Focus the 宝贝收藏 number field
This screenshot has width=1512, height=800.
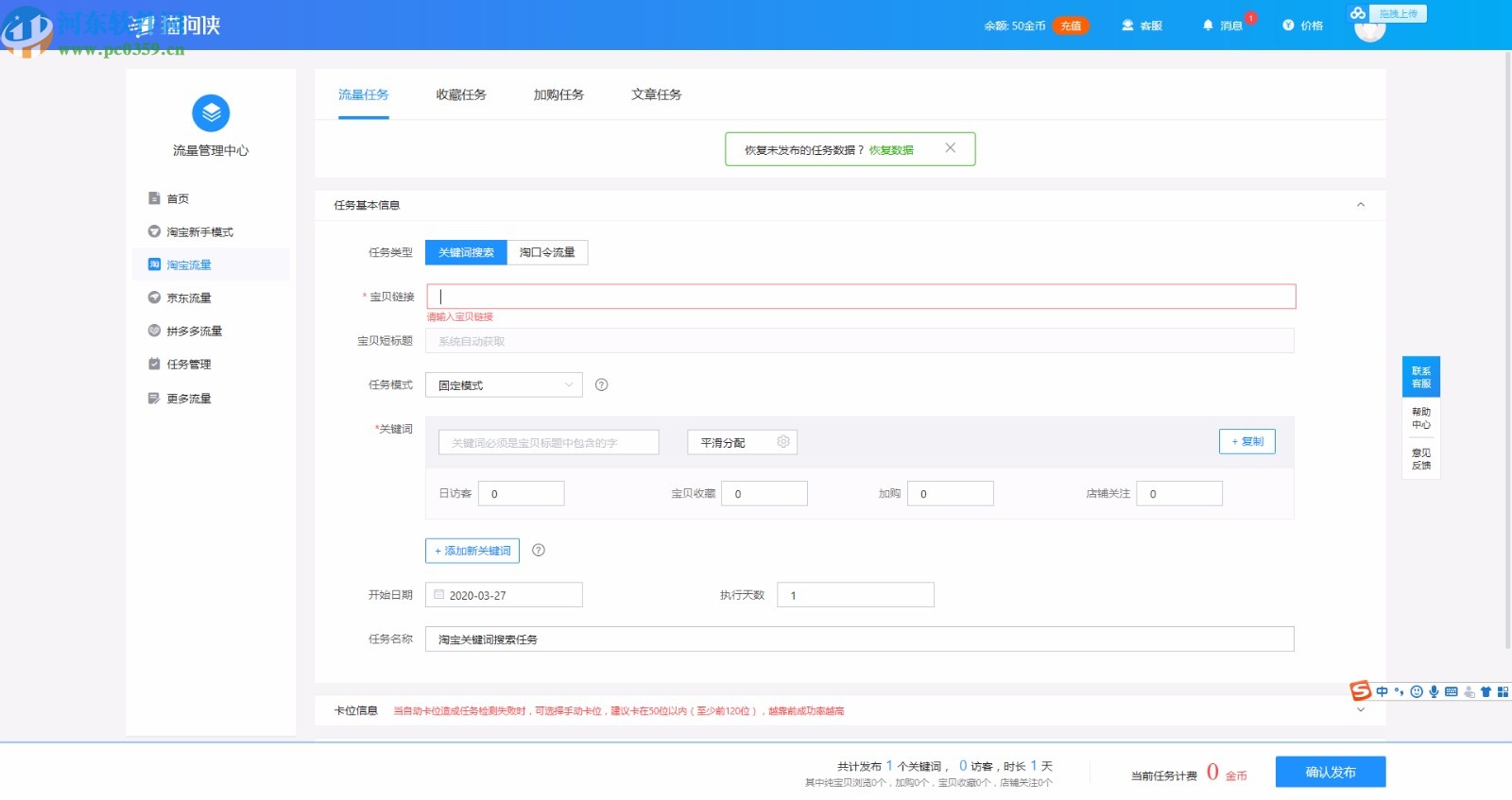[765, 493]
